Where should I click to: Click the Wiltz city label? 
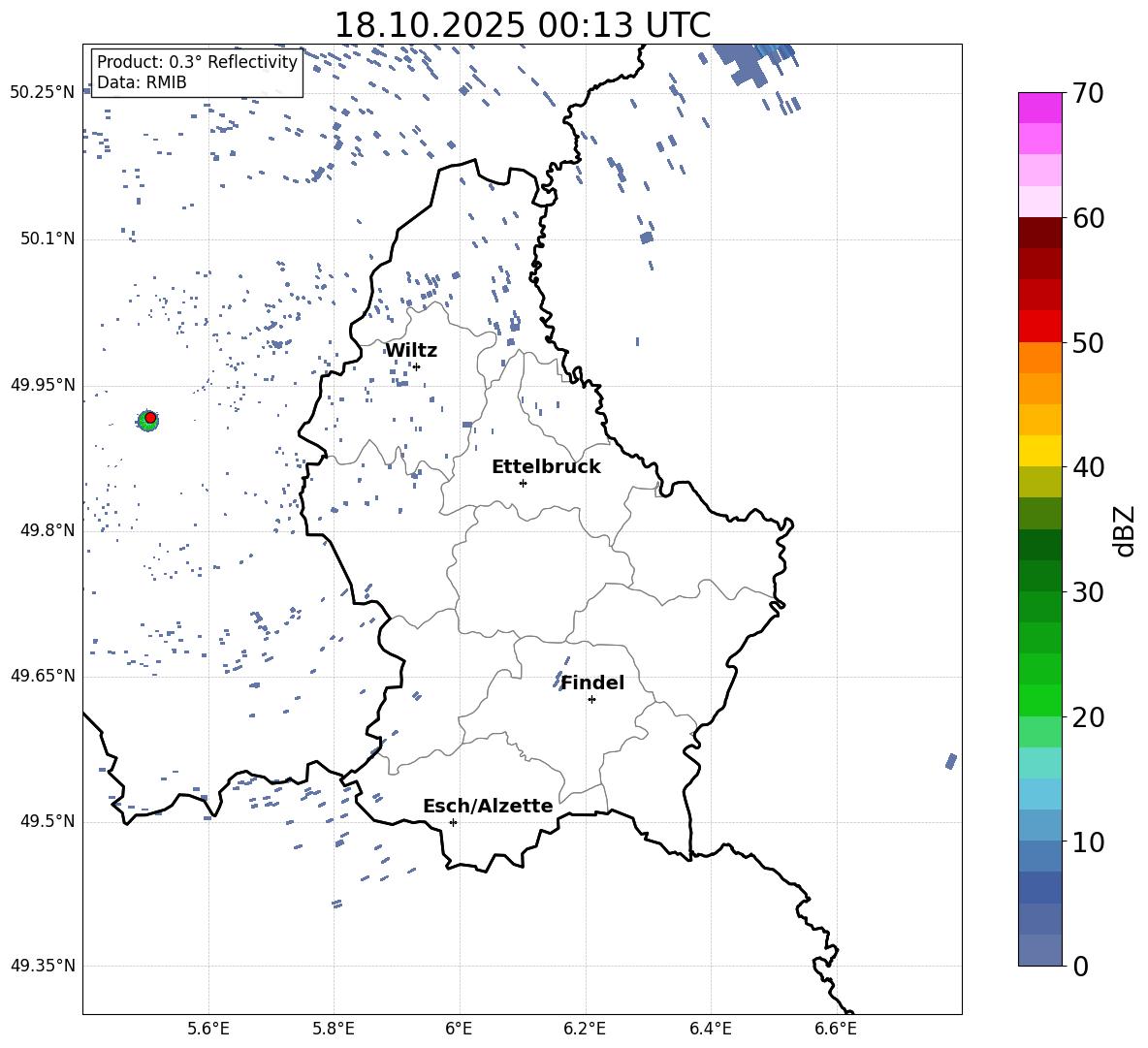(x=411, y=351)
